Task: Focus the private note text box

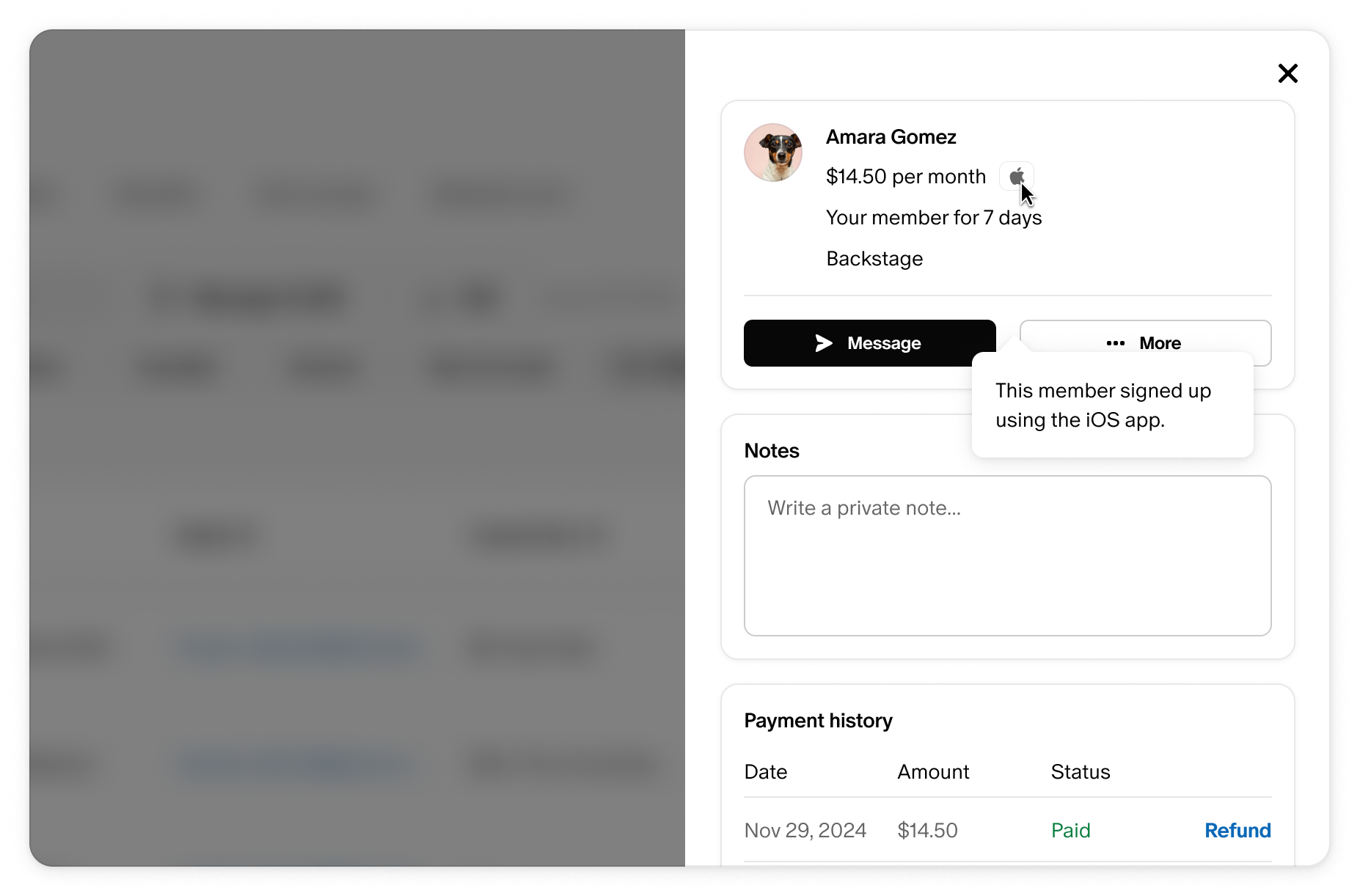Action: coord(1007,556)
